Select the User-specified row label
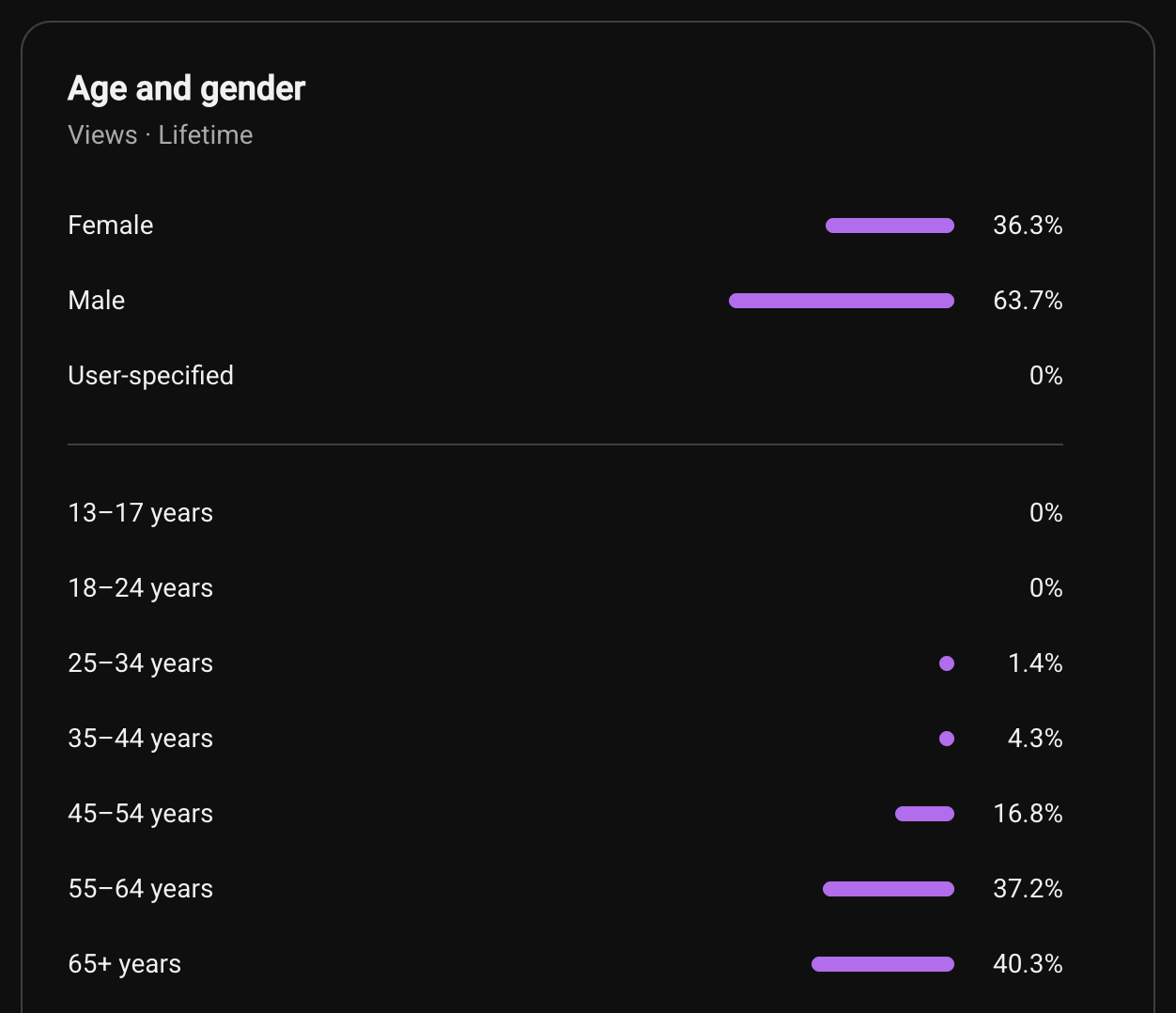1176x1013 pixels. tap(151, 376)
